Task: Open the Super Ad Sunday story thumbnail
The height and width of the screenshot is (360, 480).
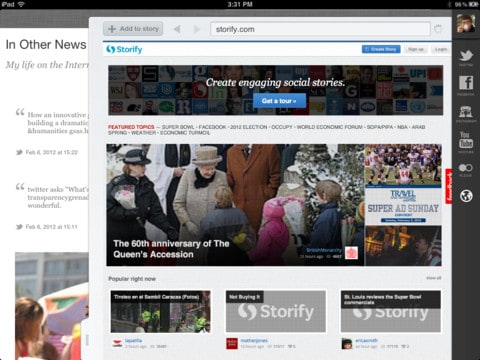Action: click(x=403, y=206)
